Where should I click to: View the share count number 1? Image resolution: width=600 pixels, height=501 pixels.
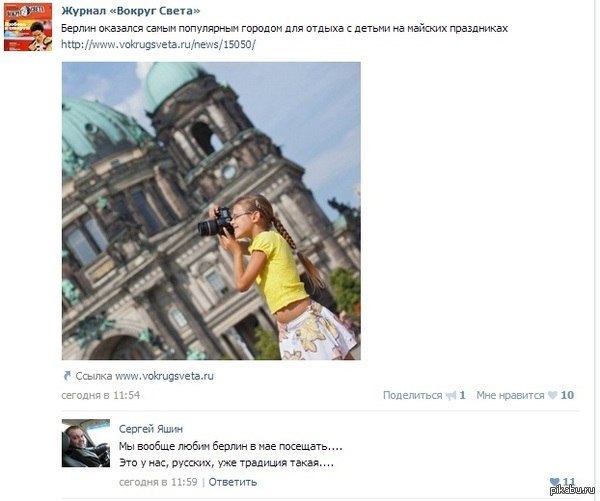462,395
